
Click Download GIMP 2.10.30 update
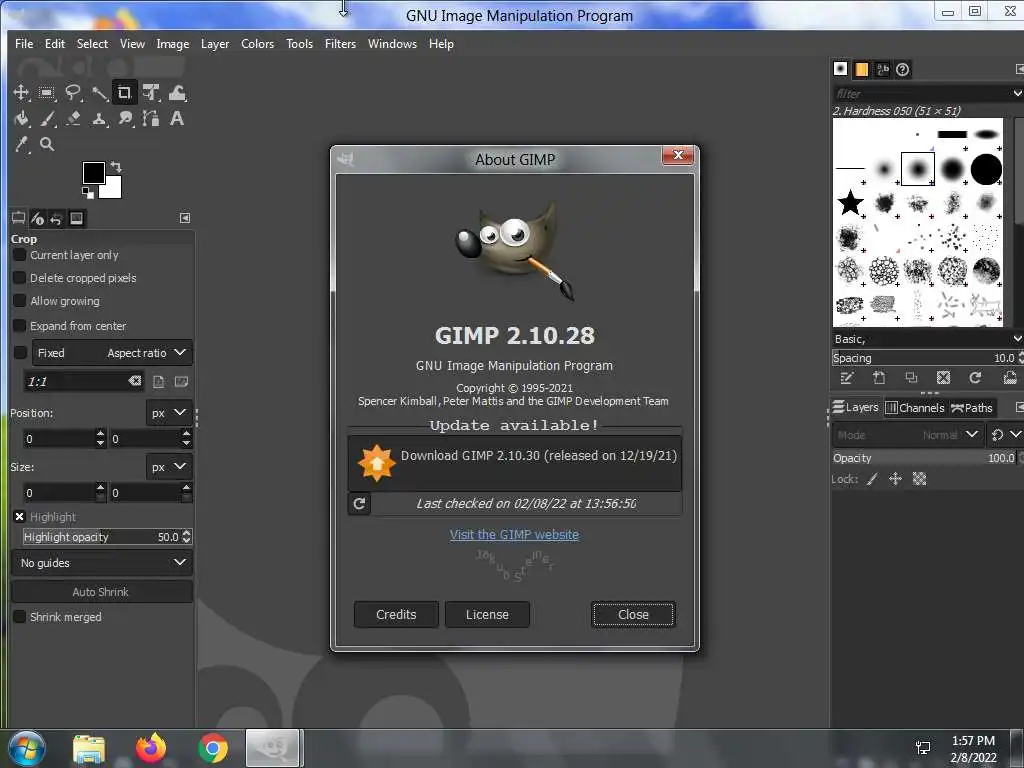[515, 462]
